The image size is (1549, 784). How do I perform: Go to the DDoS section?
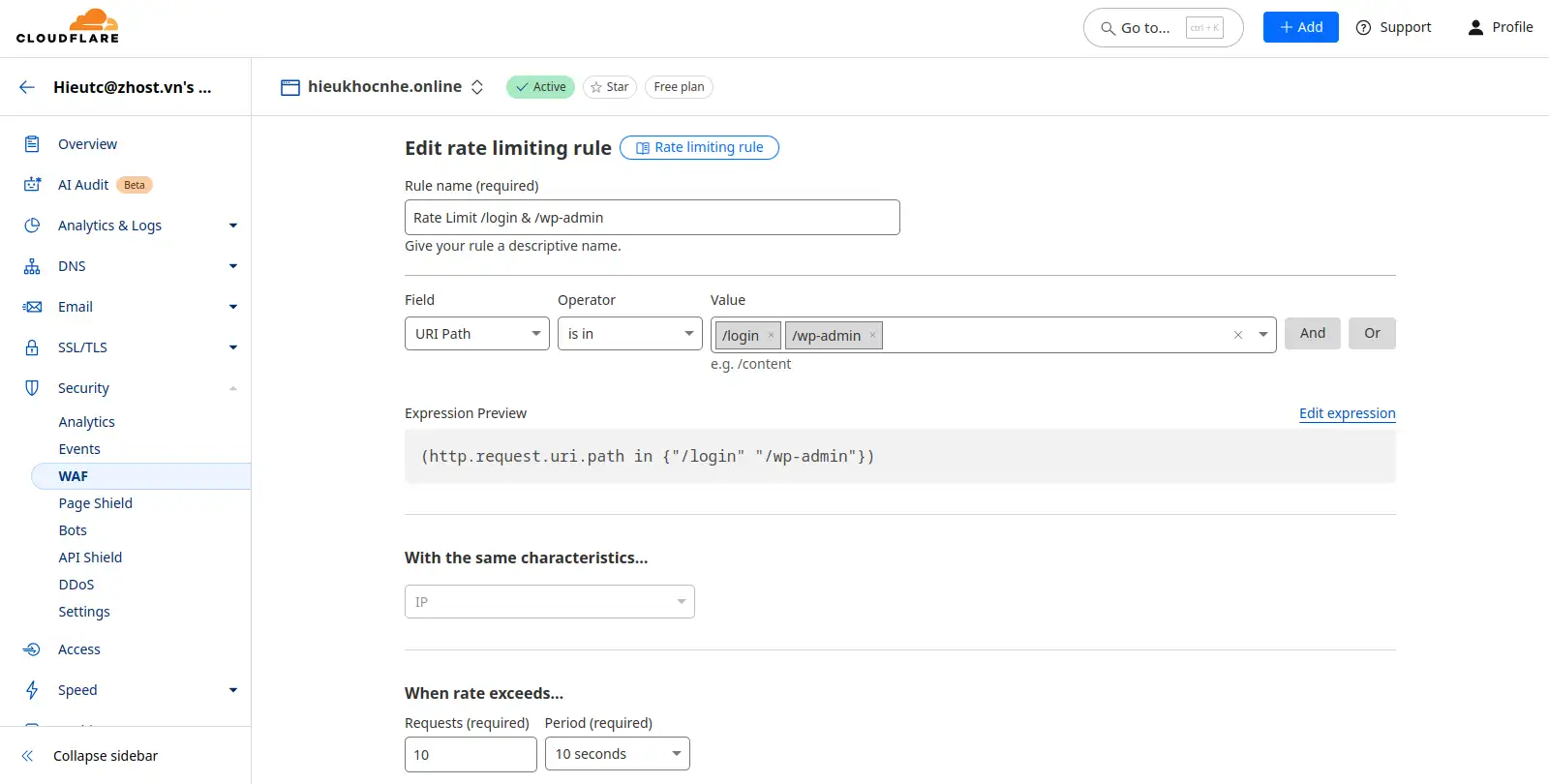click(x=76, y=585)
